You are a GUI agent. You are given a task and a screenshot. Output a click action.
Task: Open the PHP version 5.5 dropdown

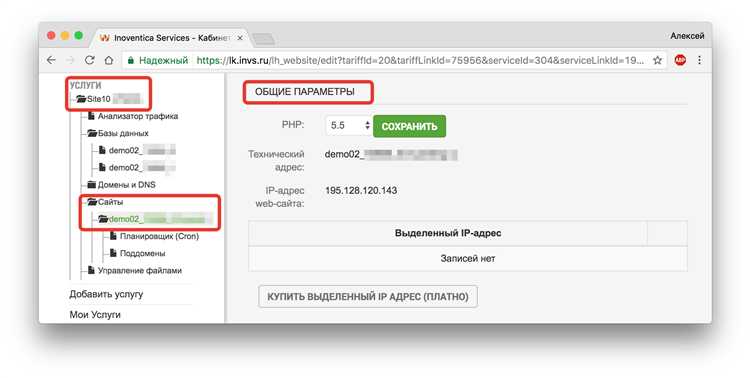tap(349, 125)
